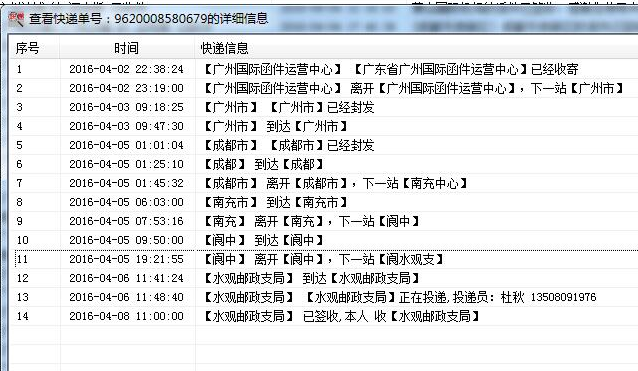The image size is (638, 371).
Task: Select the timestamp 2016-04-06 11:48:40
Action: [126, 297]
